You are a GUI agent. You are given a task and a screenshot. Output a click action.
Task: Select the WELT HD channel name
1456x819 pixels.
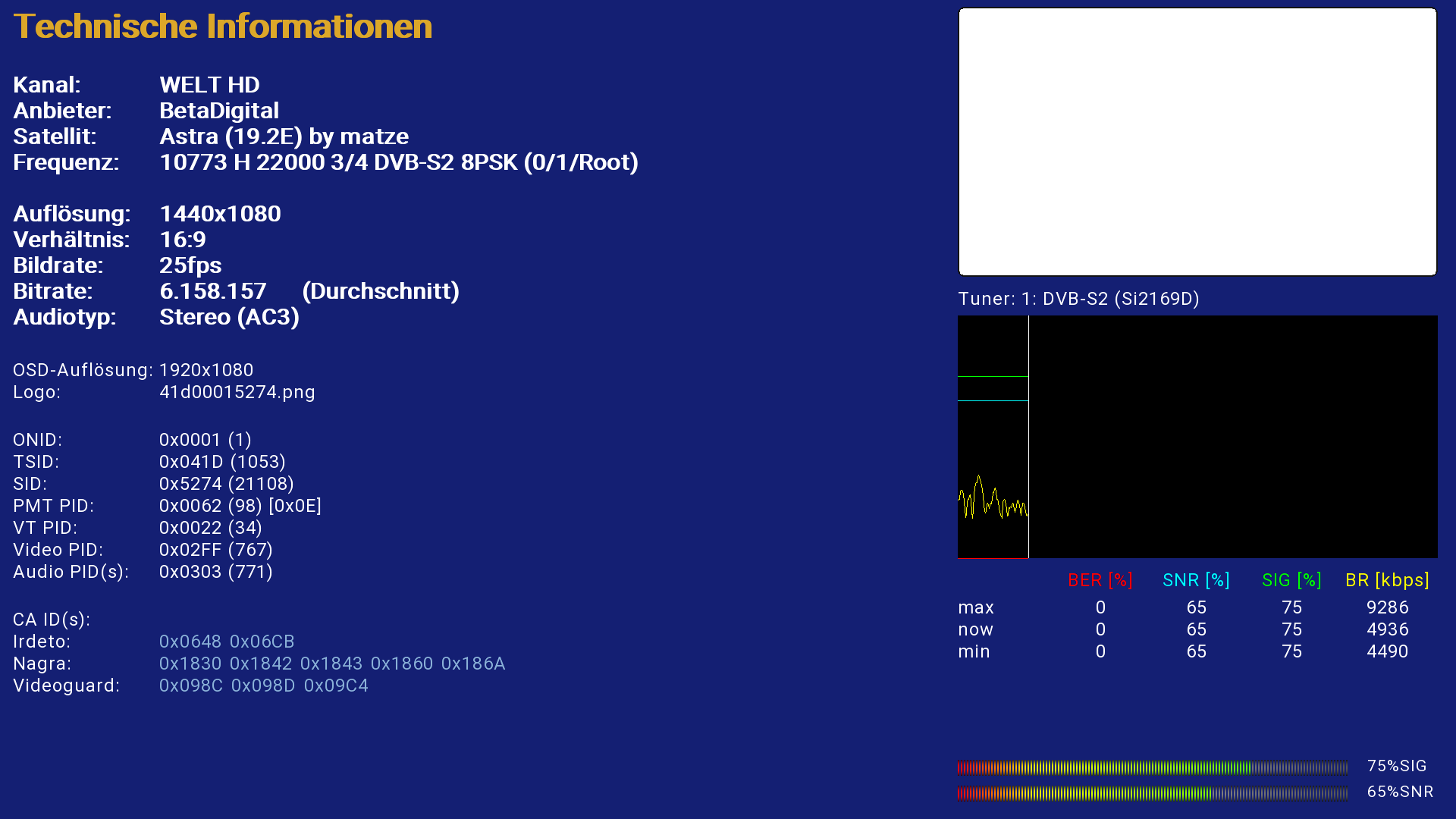click(209, 85)
